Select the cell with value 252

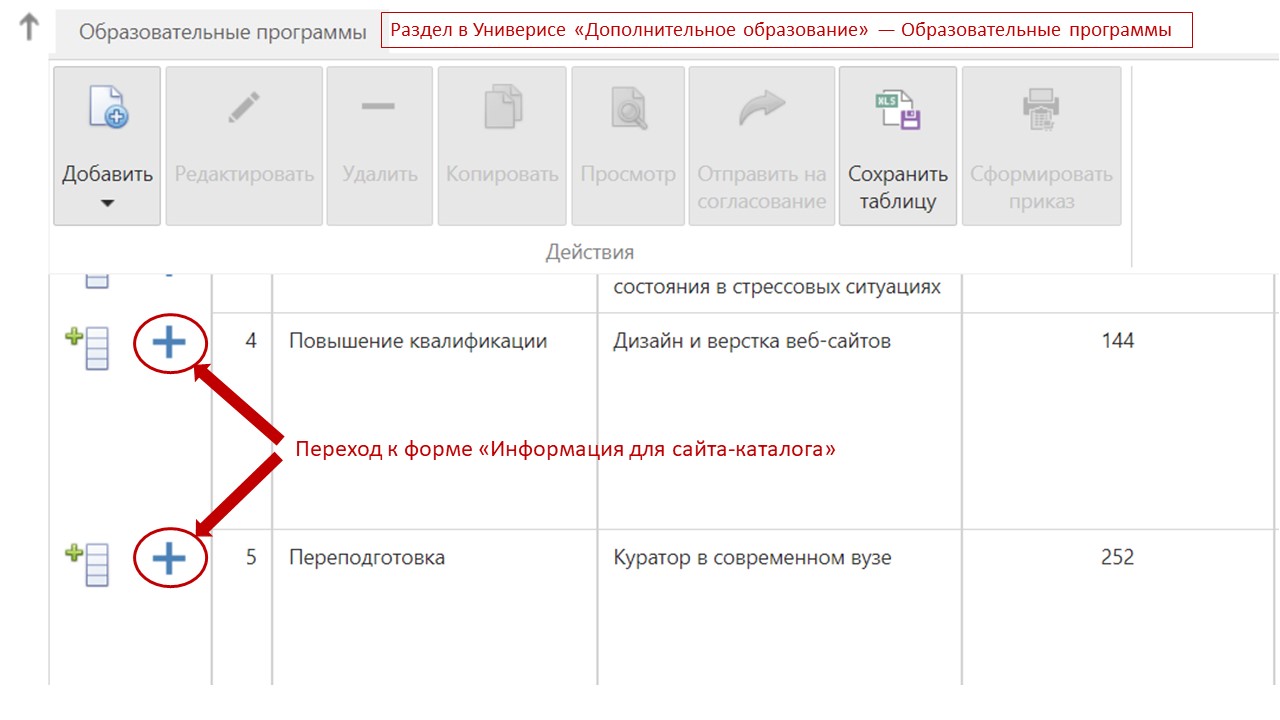[1120, 607]
